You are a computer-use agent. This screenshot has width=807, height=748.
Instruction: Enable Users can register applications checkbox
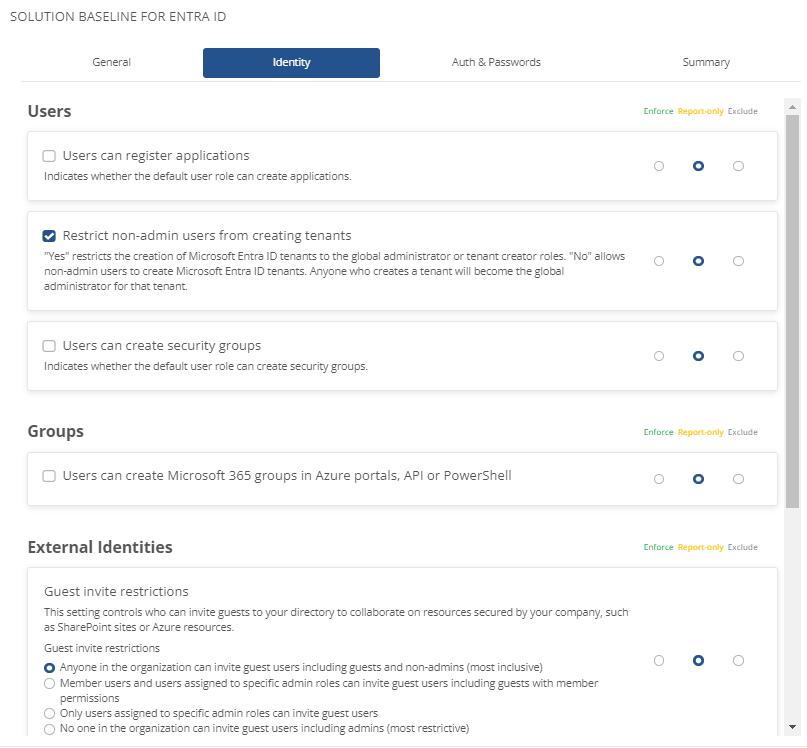click(x=49, y=156)
